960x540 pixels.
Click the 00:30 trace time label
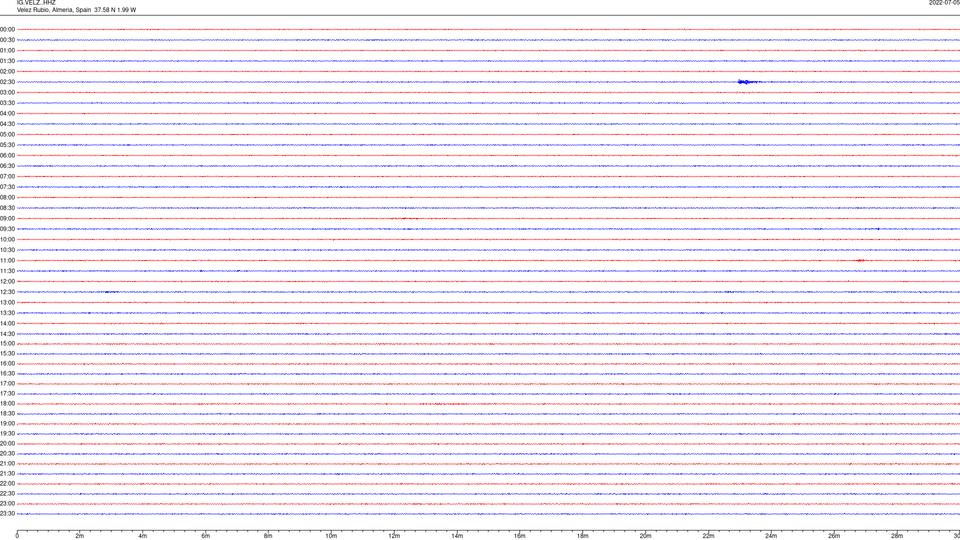pyautogui.click(x=7, y=40)
